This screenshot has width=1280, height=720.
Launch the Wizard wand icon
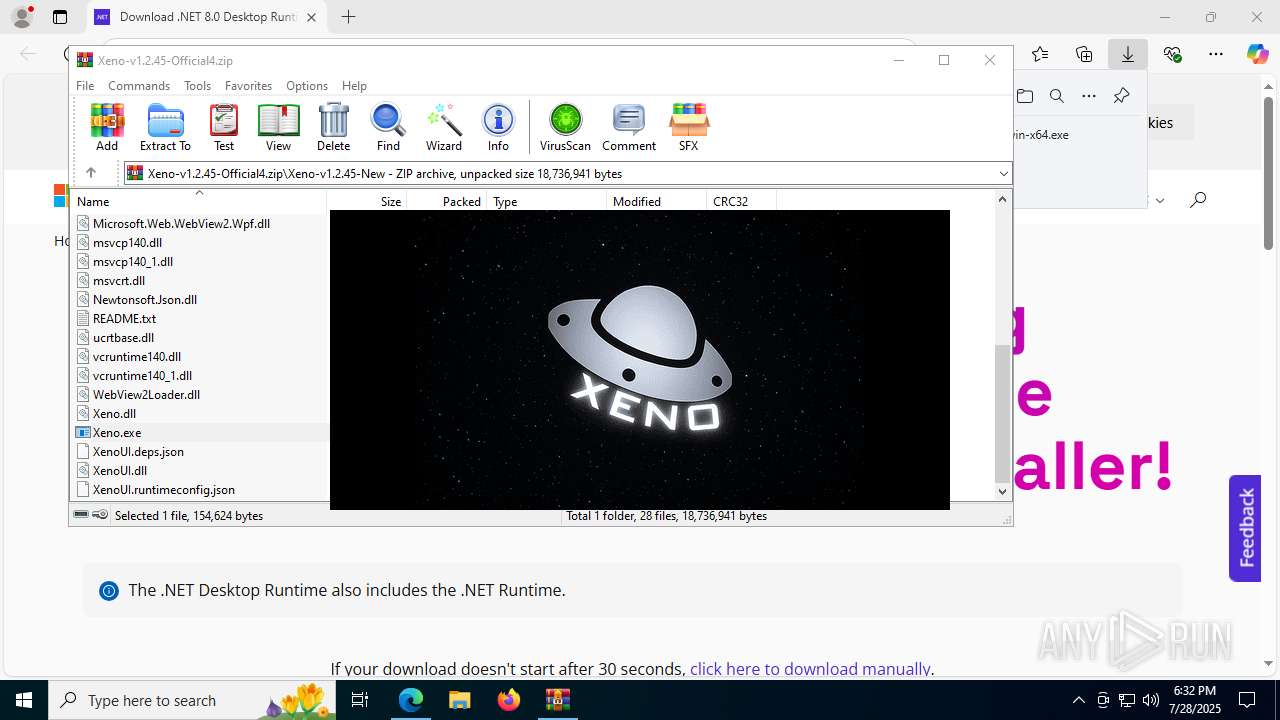[x=443, y=127]
